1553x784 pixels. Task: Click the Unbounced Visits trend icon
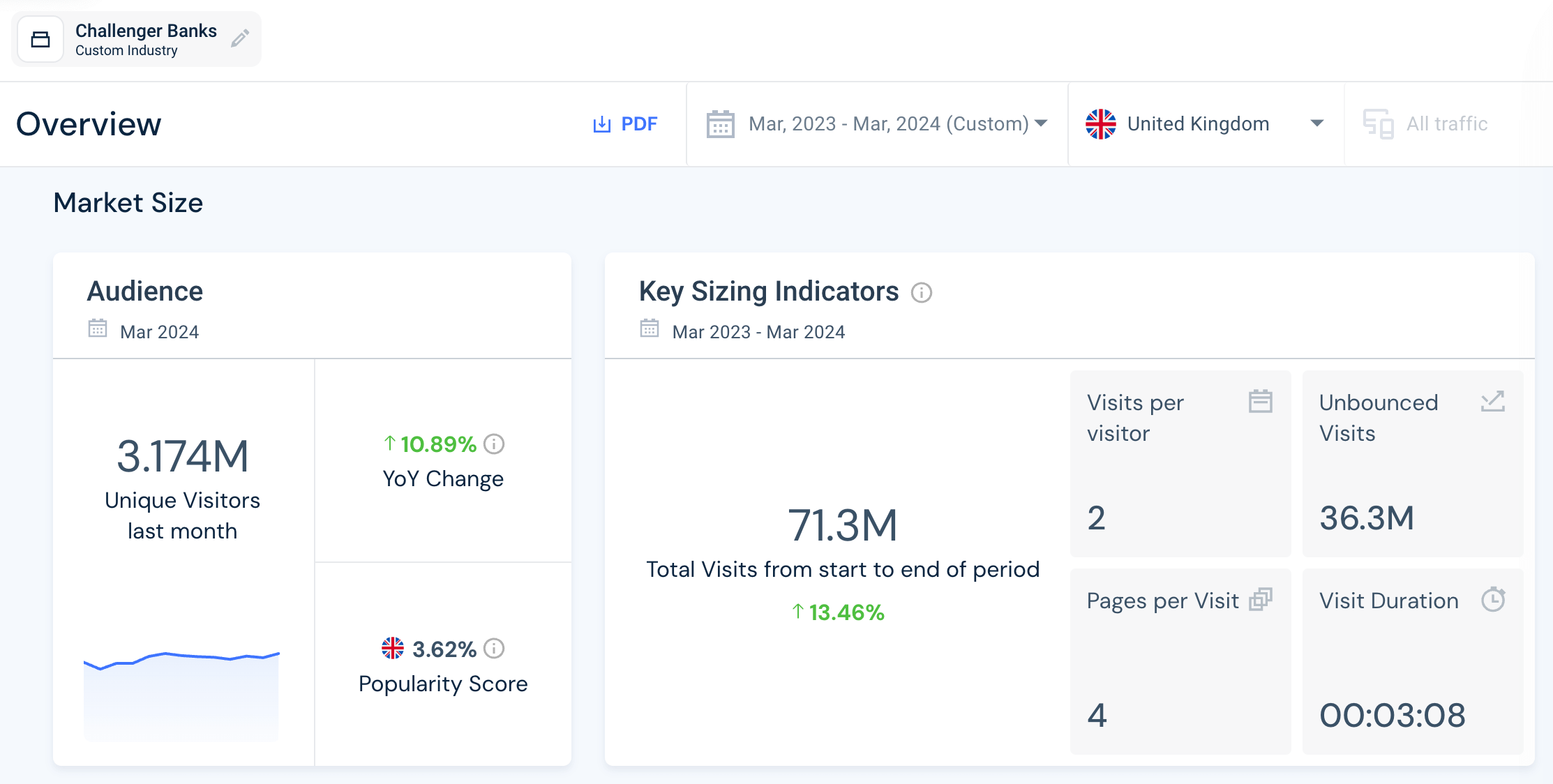1493,400
